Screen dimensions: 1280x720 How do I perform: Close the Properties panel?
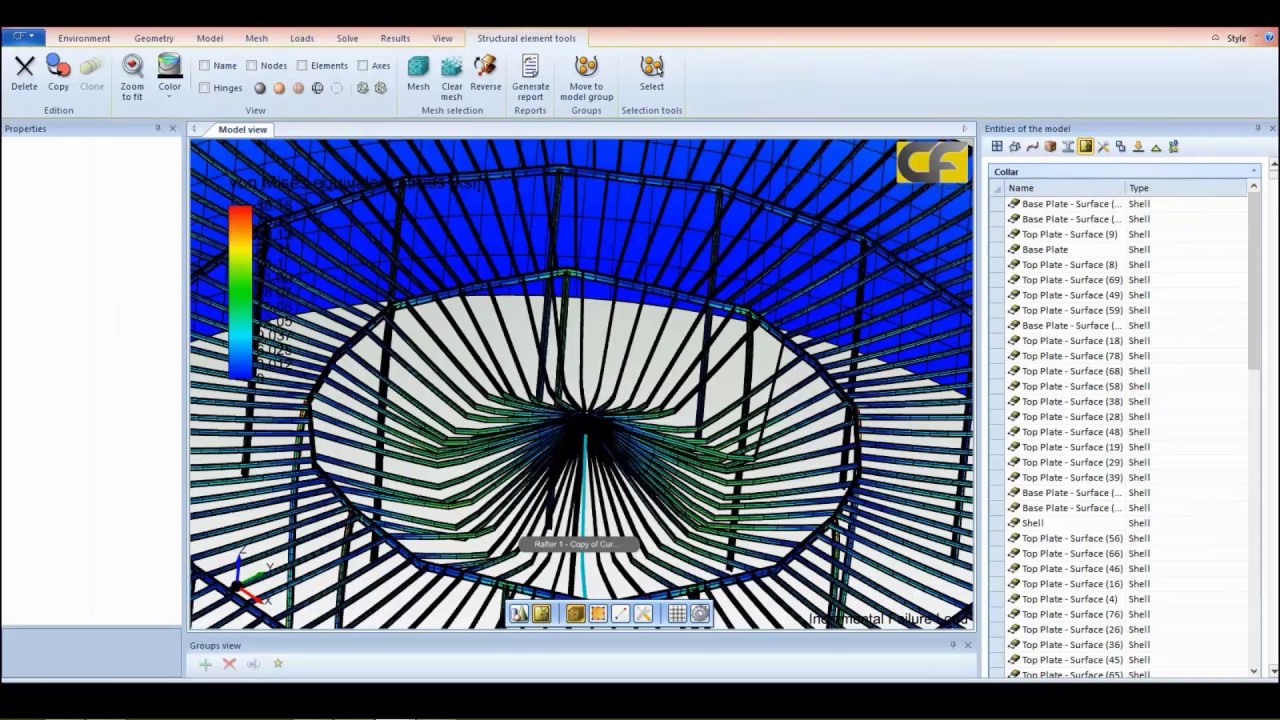click(172, 128)
